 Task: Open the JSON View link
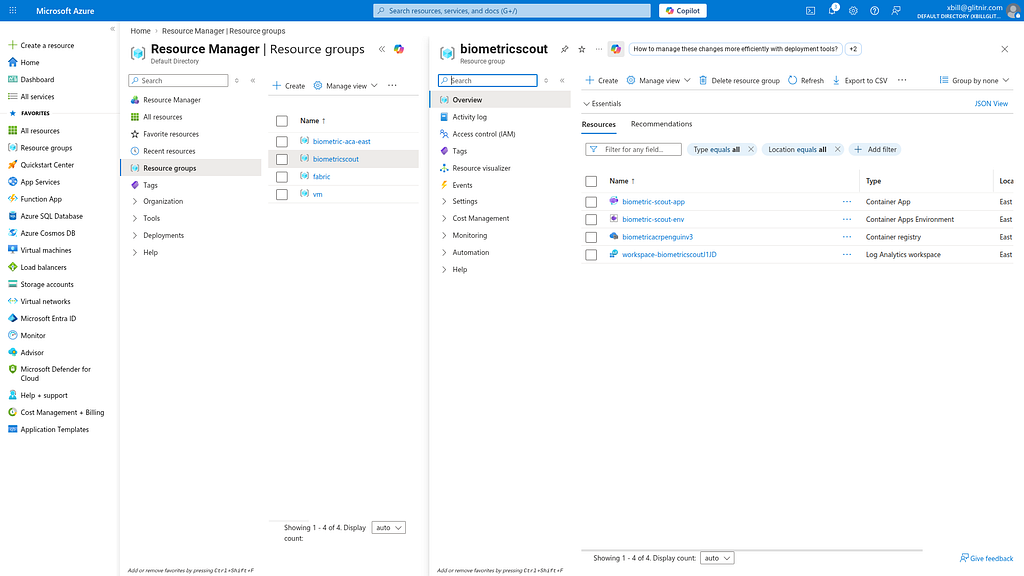click(991, 104)
